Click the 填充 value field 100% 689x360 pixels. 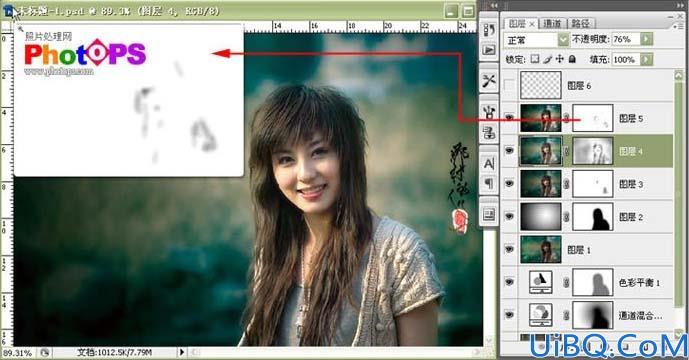click(x=627, y=59)
